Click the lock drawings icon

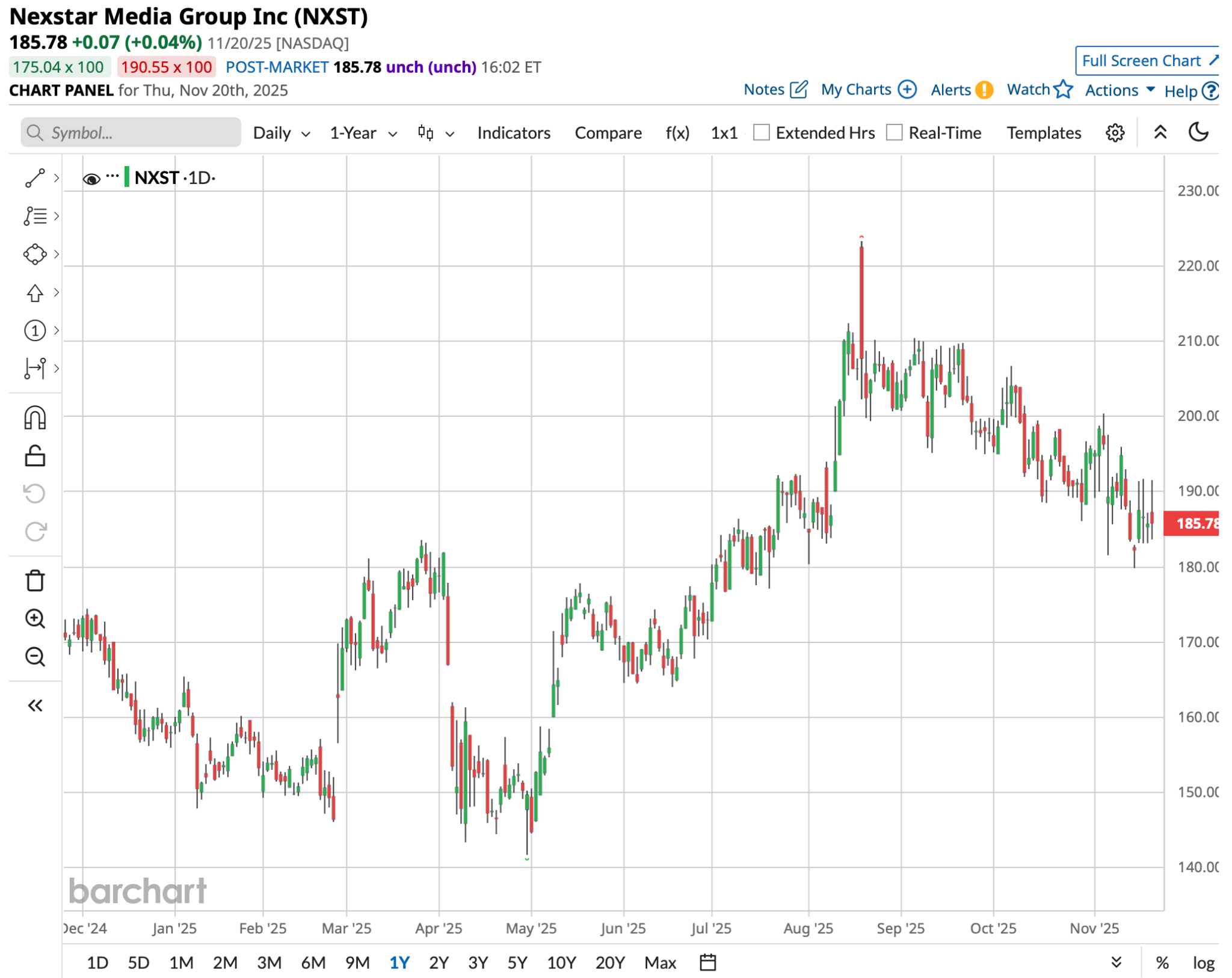coord(35,456)
